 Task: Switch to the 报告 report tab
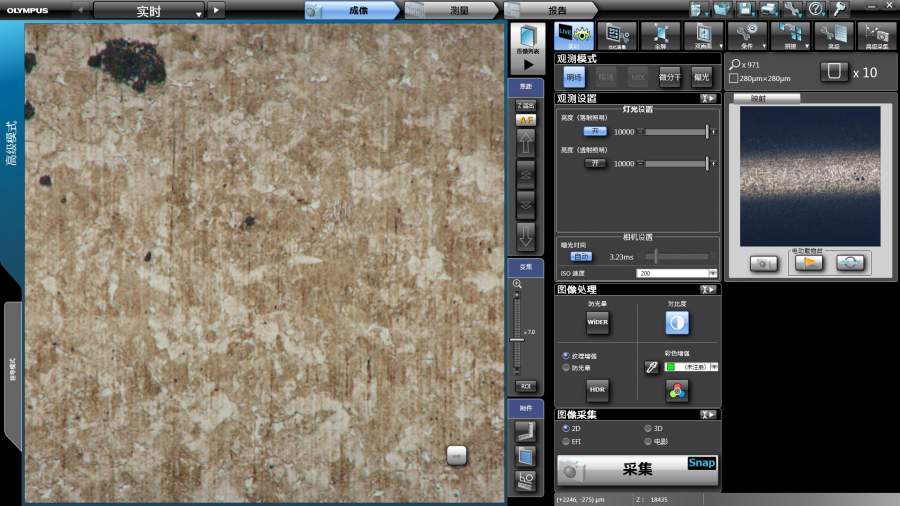coord(550,10)
